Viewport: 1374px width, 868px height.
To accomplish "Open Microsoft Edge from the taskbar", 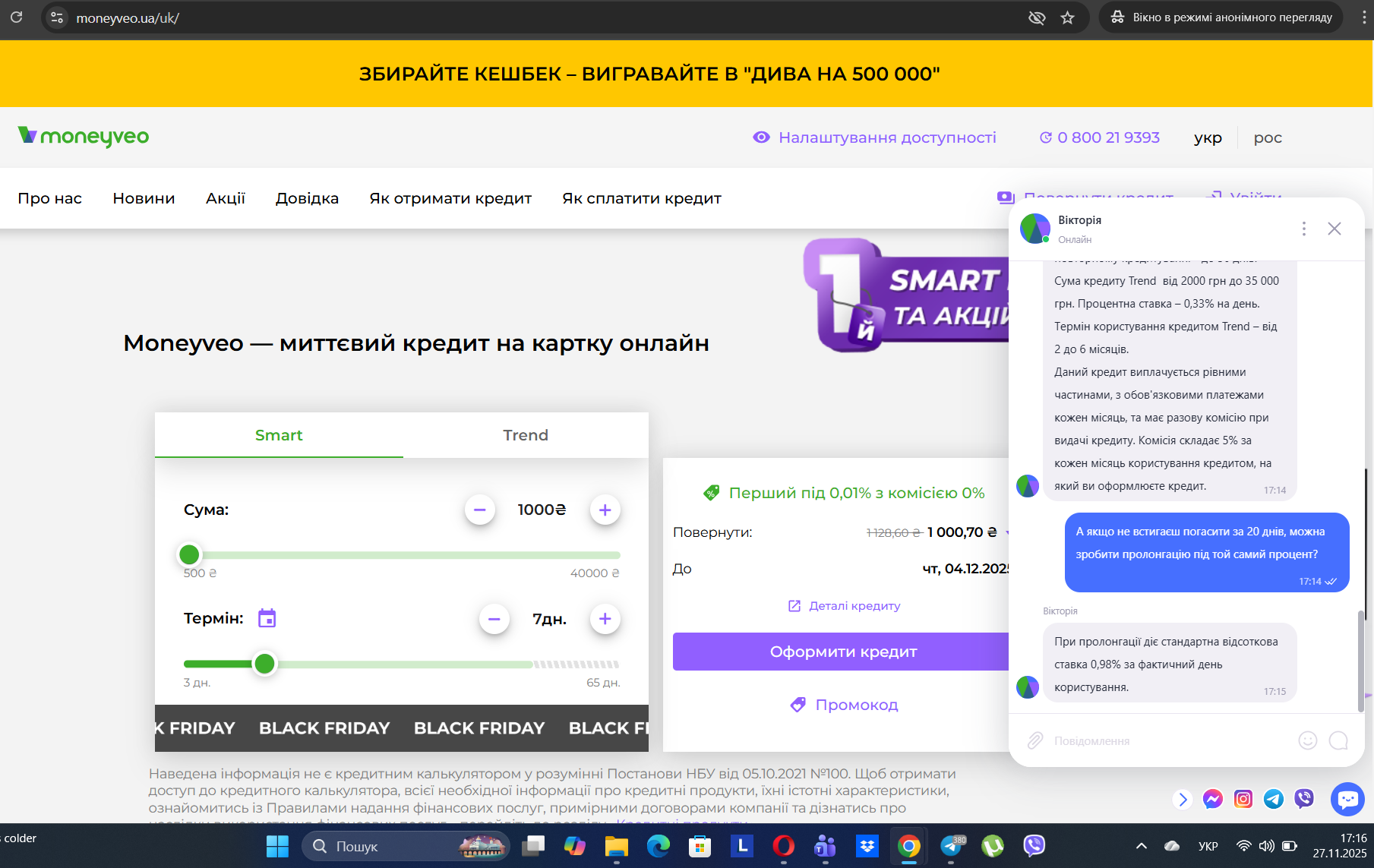I will [x=659, y=846].
